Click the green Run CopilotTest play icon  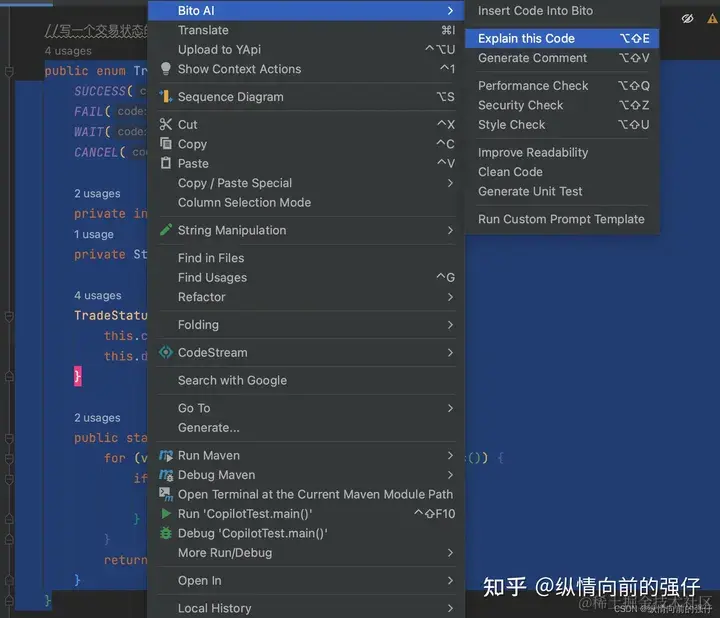pos(166,513)
